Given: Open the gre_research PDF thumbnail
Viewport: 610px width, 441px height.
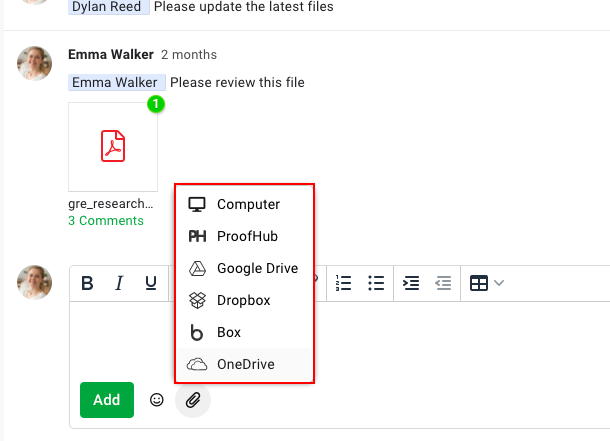Looking at the screenshot, I should (x=113, y=147).
